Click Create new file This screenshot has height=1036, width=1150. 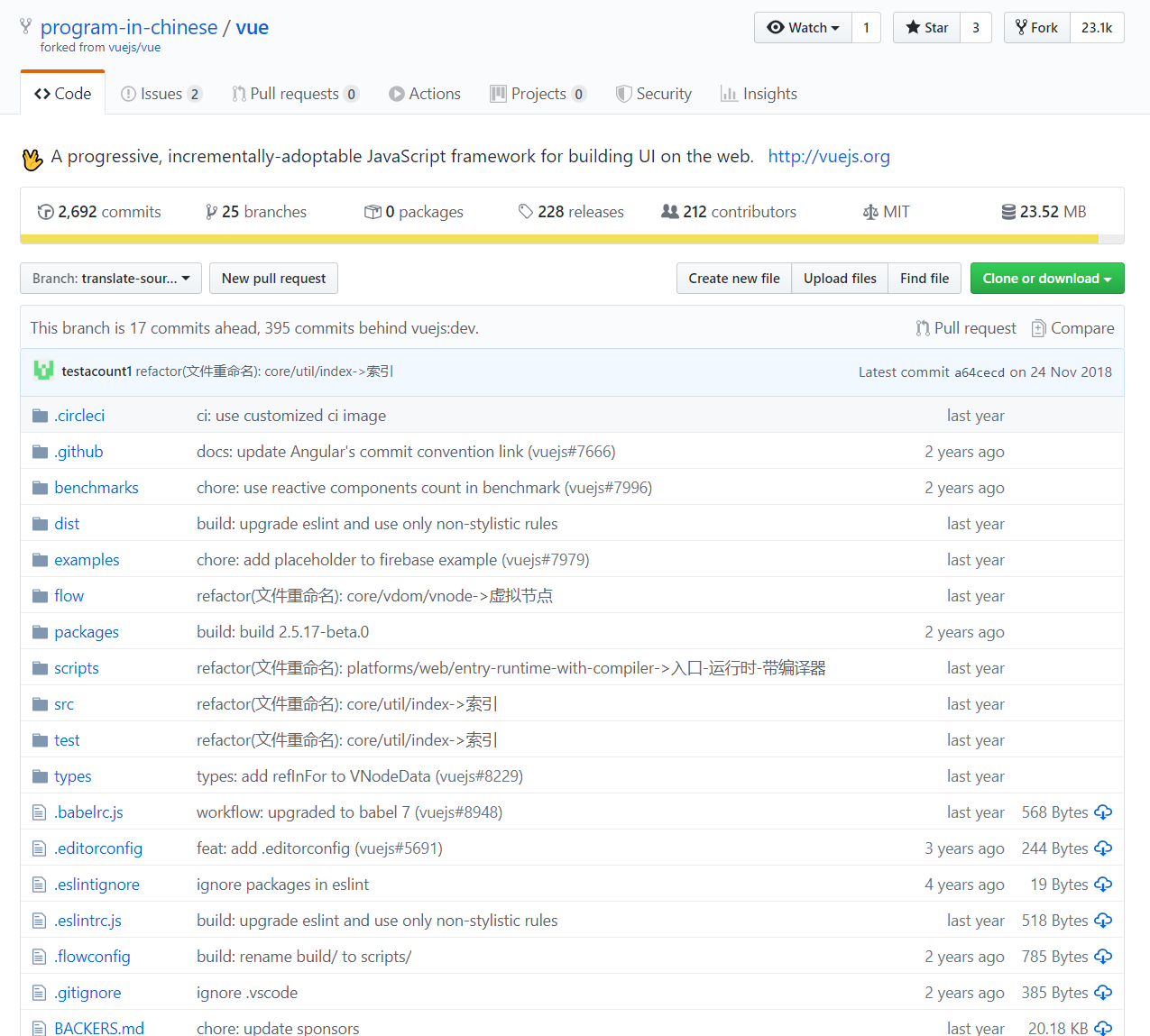pyautogui.click(x=734, y=279)
